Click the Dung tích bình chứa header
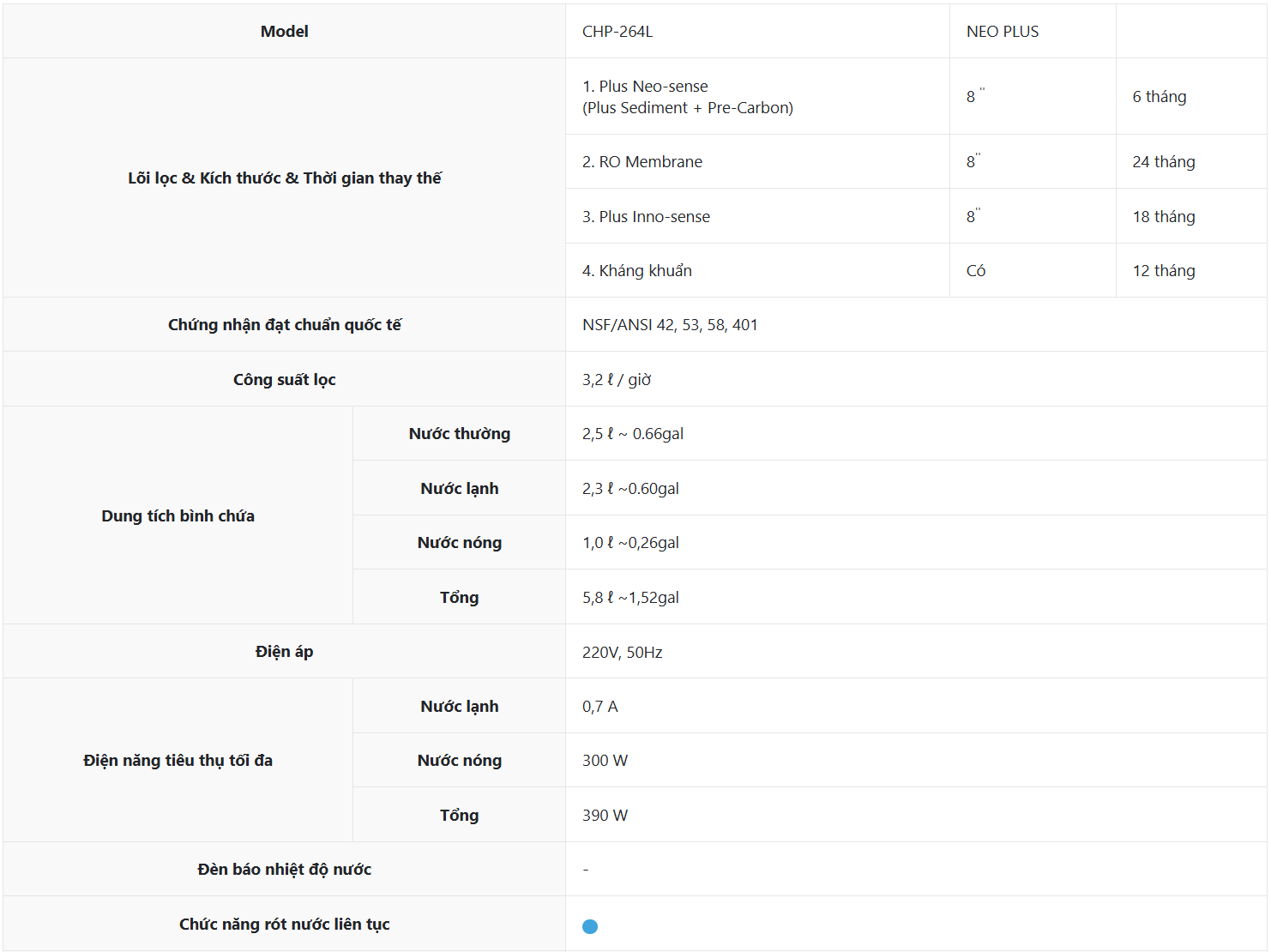The width and height of the screenshot is (1271, 952). 178,516
